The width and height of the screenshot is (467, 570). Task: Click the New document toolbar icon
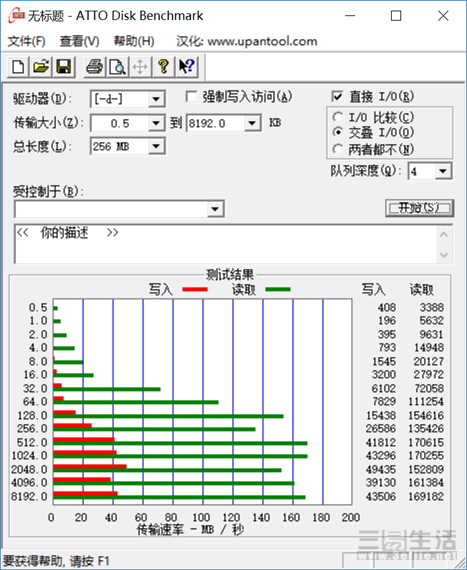18,67
